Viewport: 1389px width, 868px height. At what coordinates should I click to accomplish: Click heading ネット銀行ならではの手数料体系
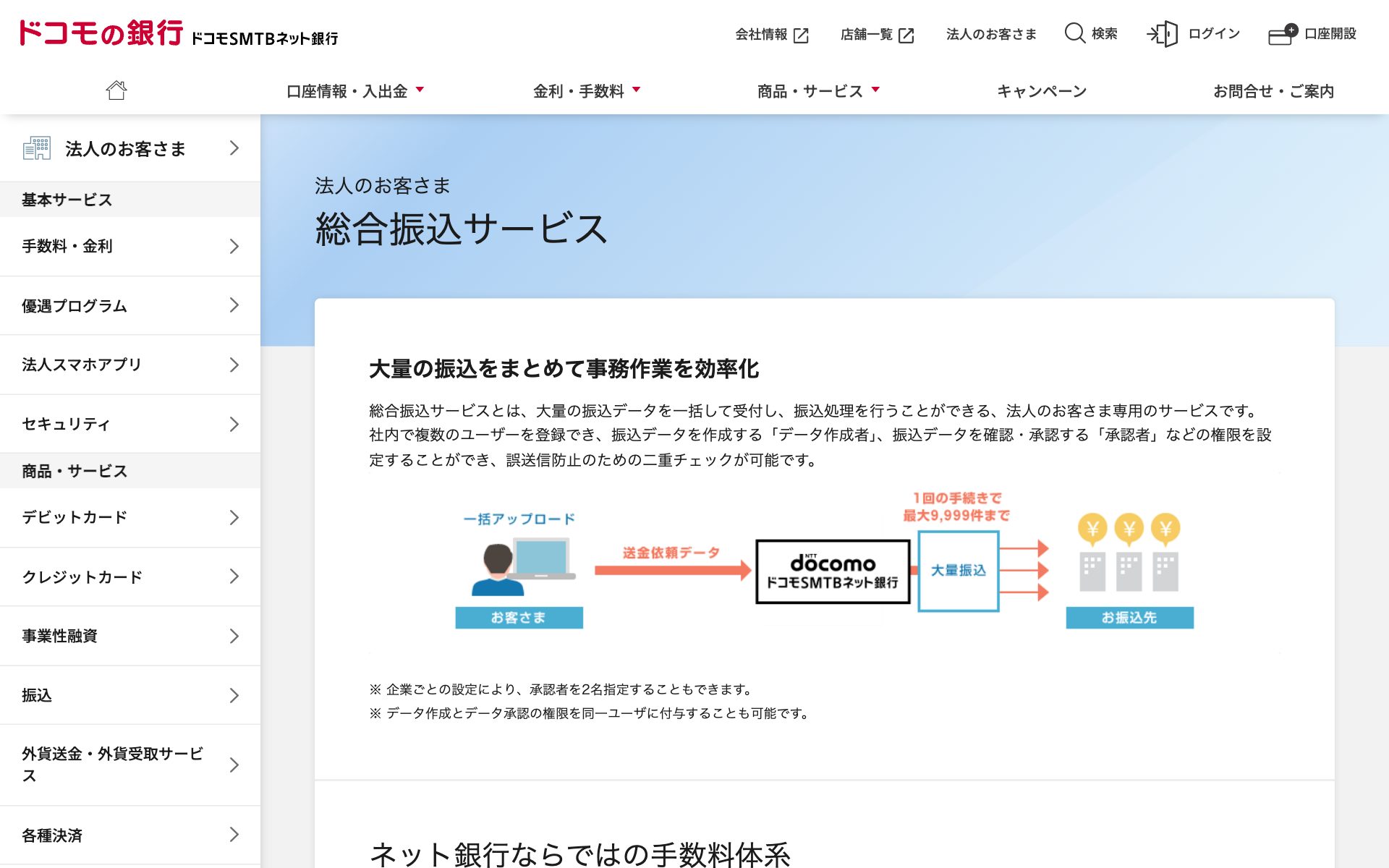click(580, 854)
